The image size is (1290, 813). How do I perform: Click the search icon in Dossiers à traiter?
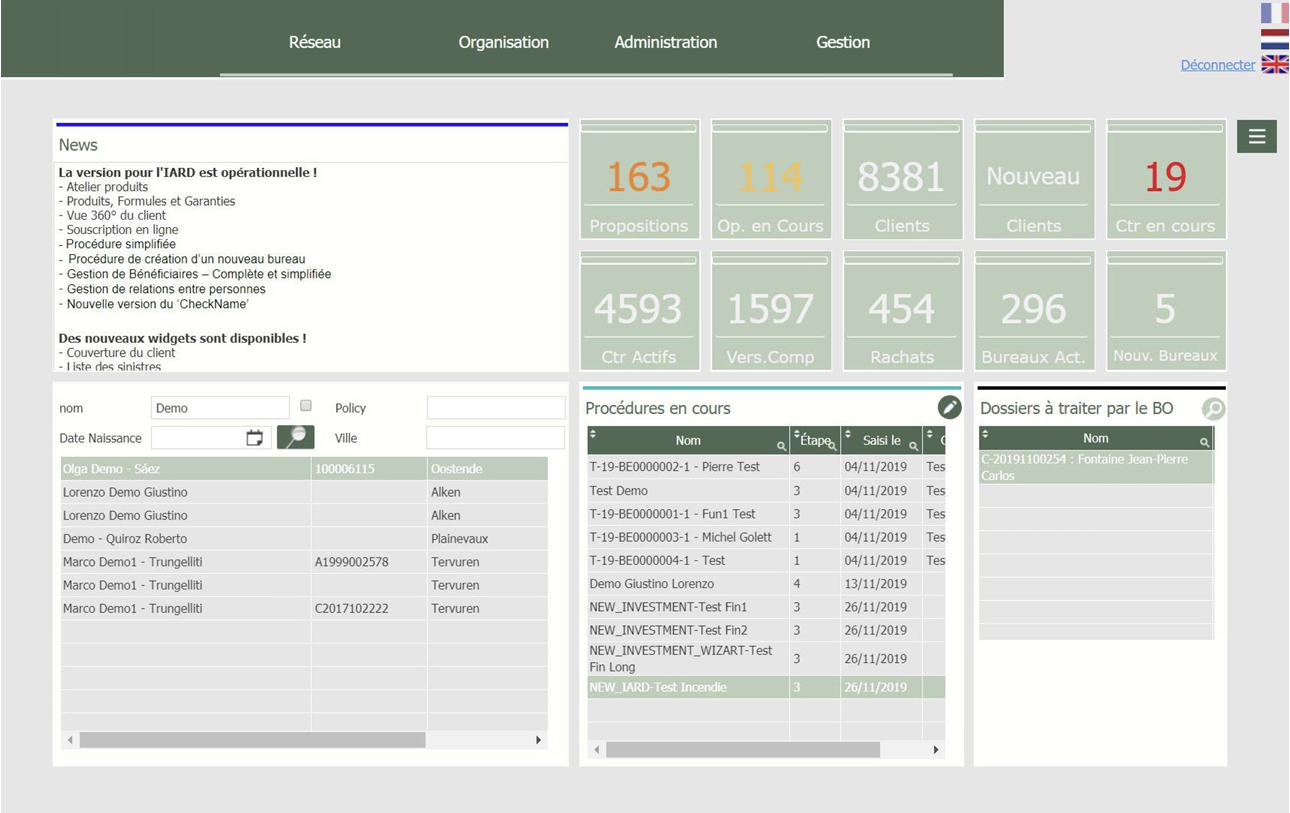point(1212,408)
